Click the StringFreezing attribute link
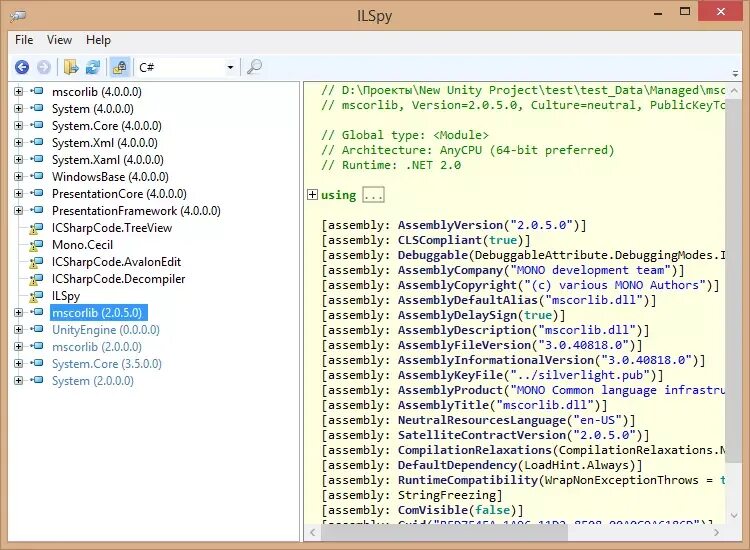Image resolution: width=750 pixels, height=550 pixels. [447, 495]
